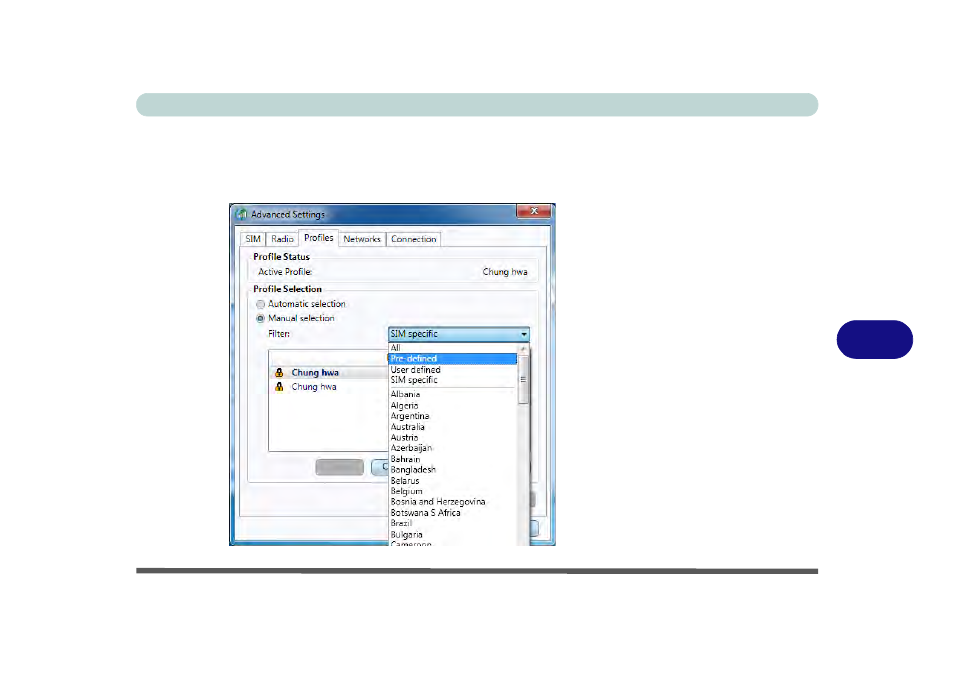The width and height of the screenshot is (954, 673).
Task: Pick User defined filter option
Action: 453,370
